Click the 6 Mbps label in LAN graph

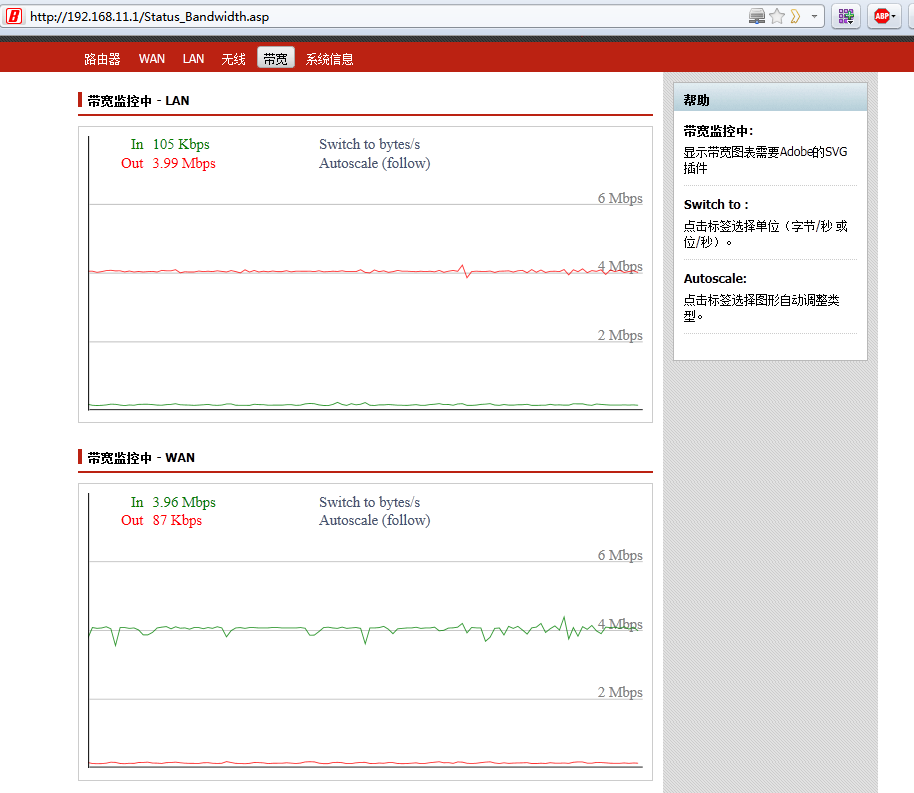[620, 198]
